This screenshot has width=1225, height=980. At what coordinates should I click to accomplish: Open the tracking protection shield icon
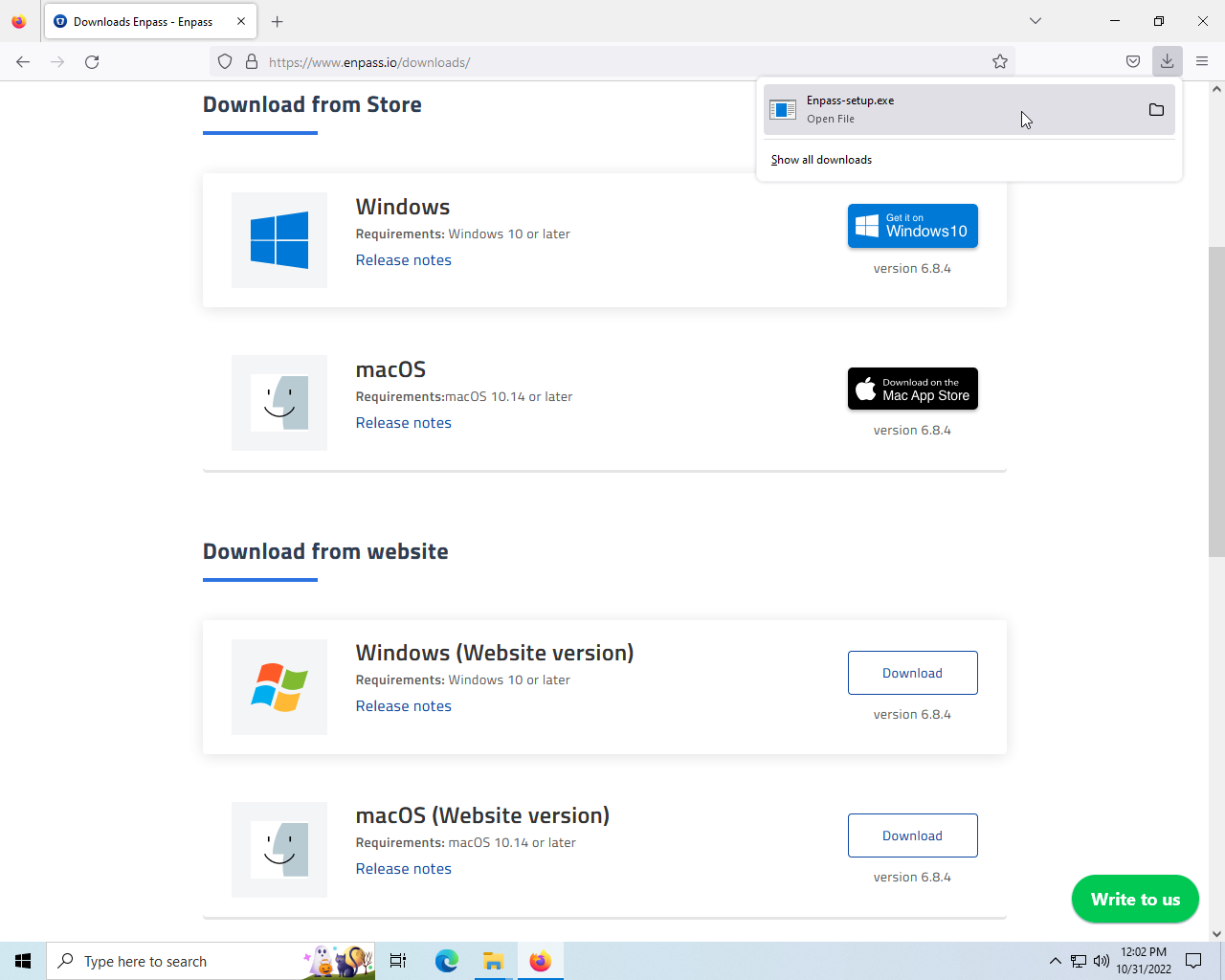[x=225, y=62]
